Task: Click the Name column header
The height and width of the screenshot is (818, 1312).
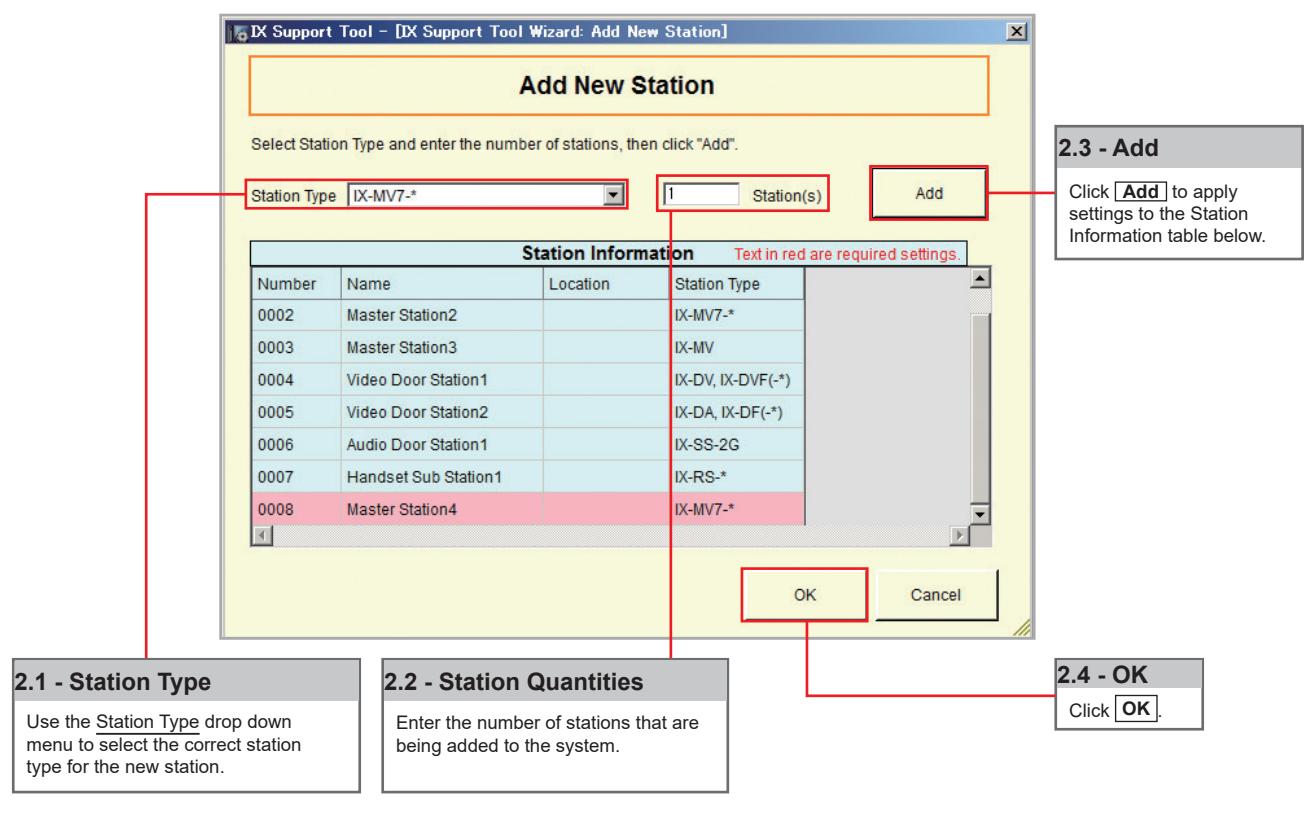Action: point(441,284)
